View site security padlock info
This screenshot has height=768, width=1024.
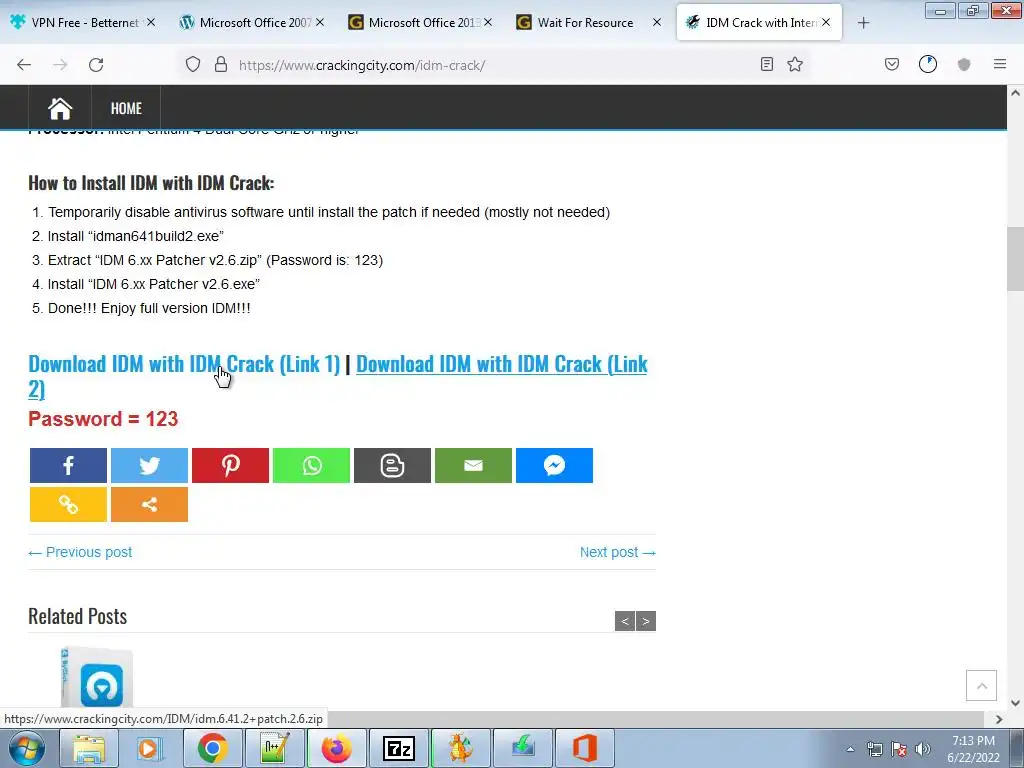click(221, 64)
